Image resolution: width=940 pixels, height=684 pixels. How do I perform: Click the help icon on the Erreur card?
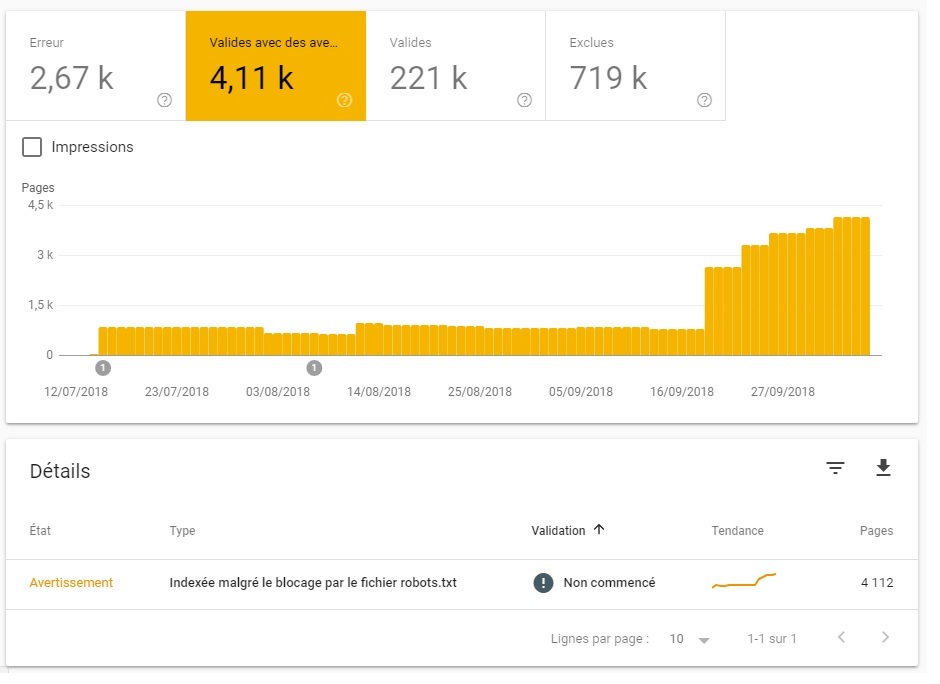click(164, 100)
